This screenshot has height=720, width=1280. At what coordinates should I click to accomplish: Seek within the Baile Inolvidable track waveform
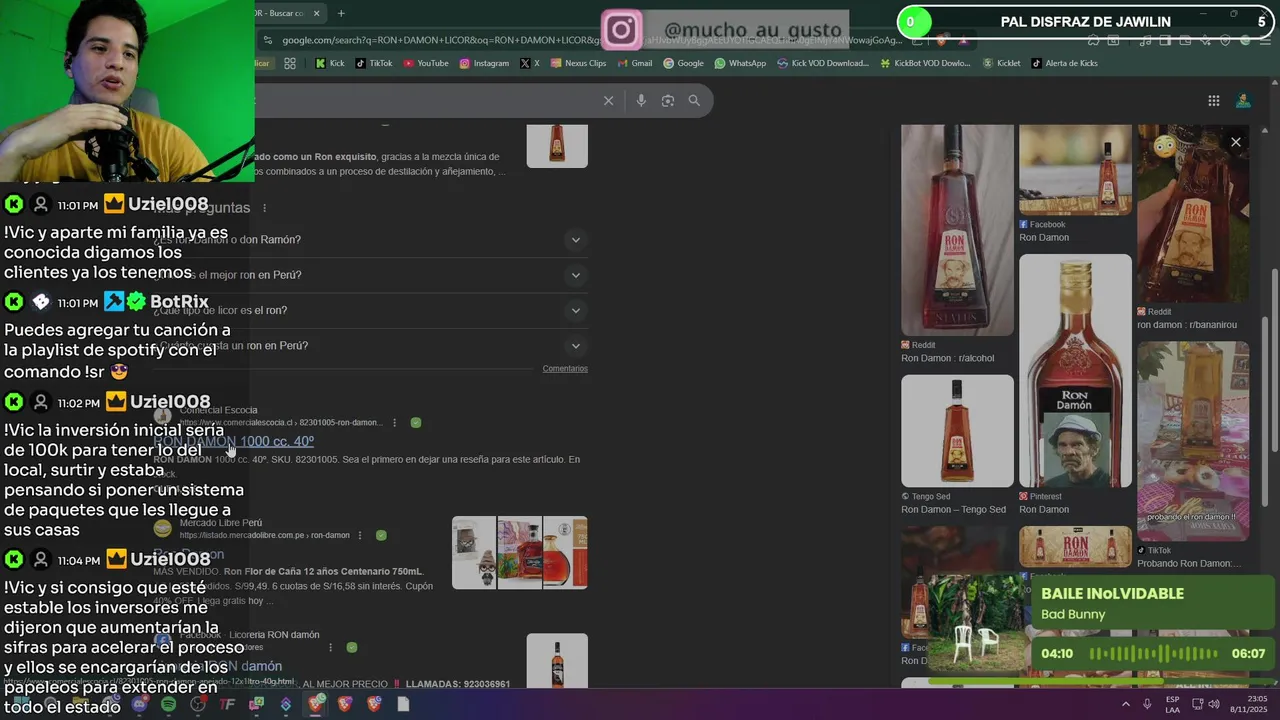[x=1154, y=654]
